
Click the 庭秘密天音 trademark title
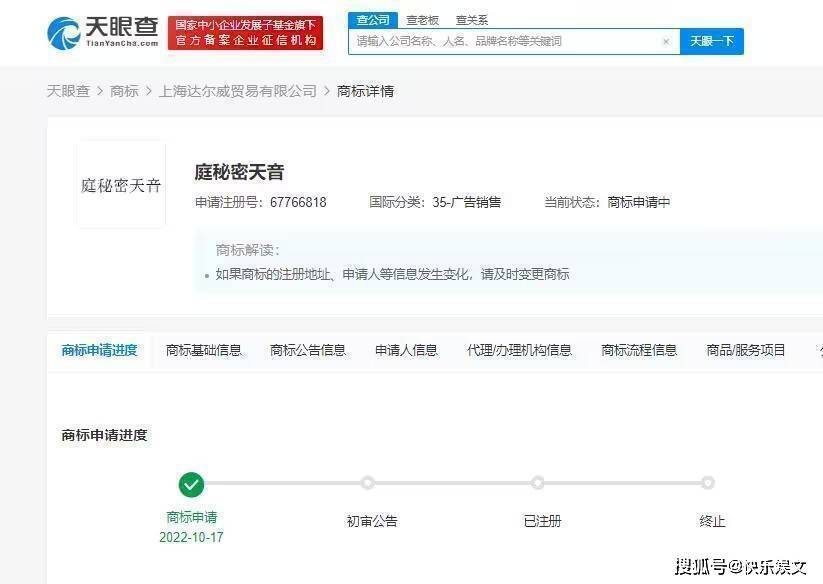pos(239,172)
